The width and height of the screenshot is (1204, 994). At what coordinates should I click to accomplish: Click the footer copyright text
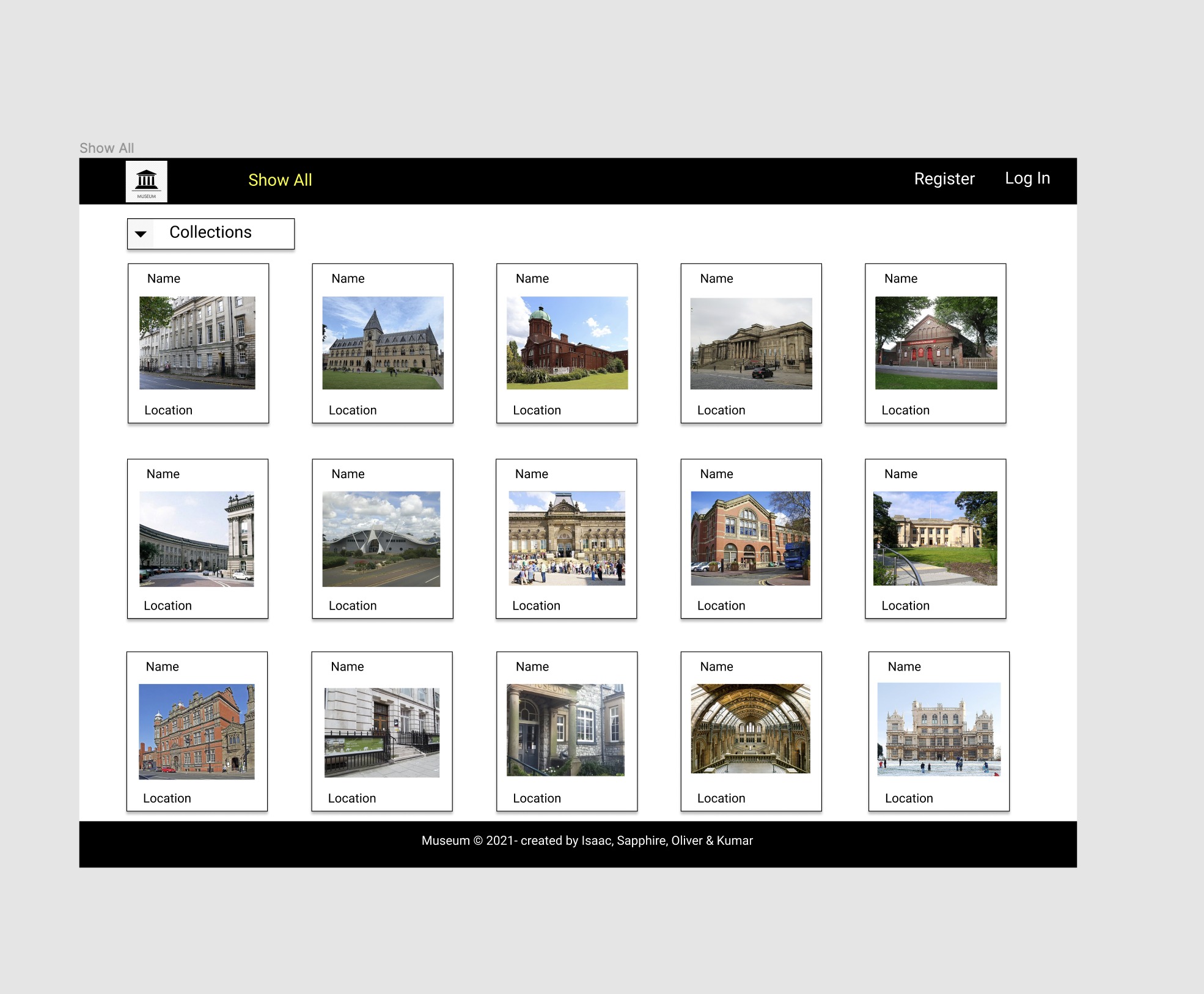(x=587, y=841)
